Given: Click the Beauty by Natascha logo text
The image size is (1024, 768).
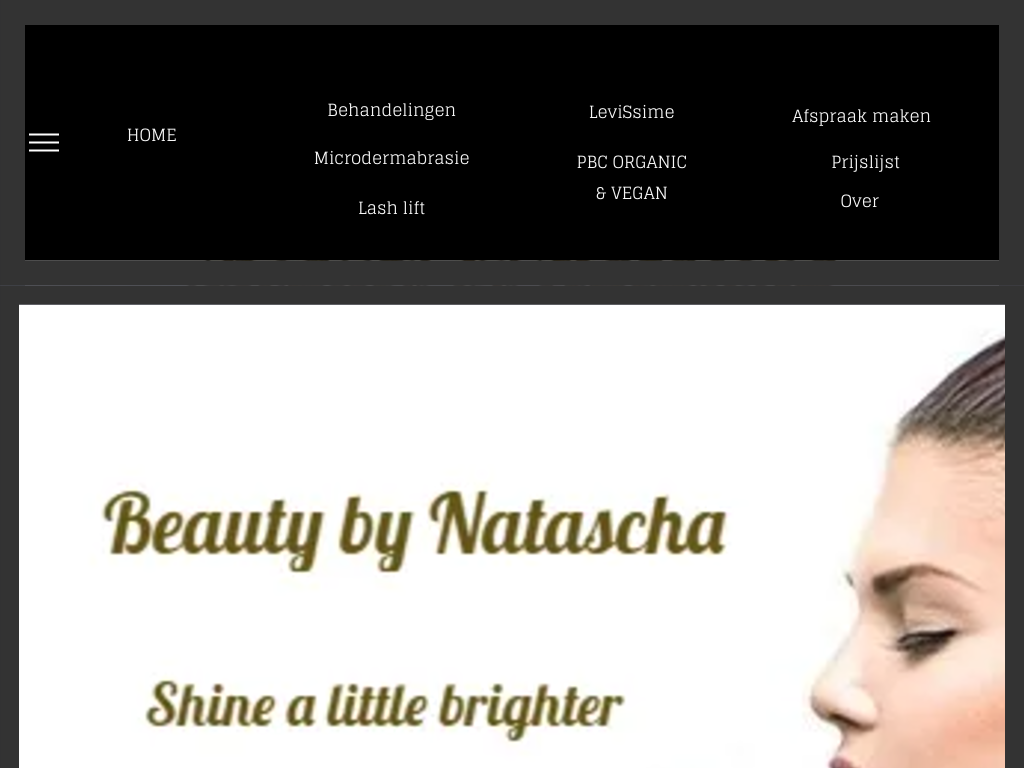Looking at the screenshot, I should point(415,531).
